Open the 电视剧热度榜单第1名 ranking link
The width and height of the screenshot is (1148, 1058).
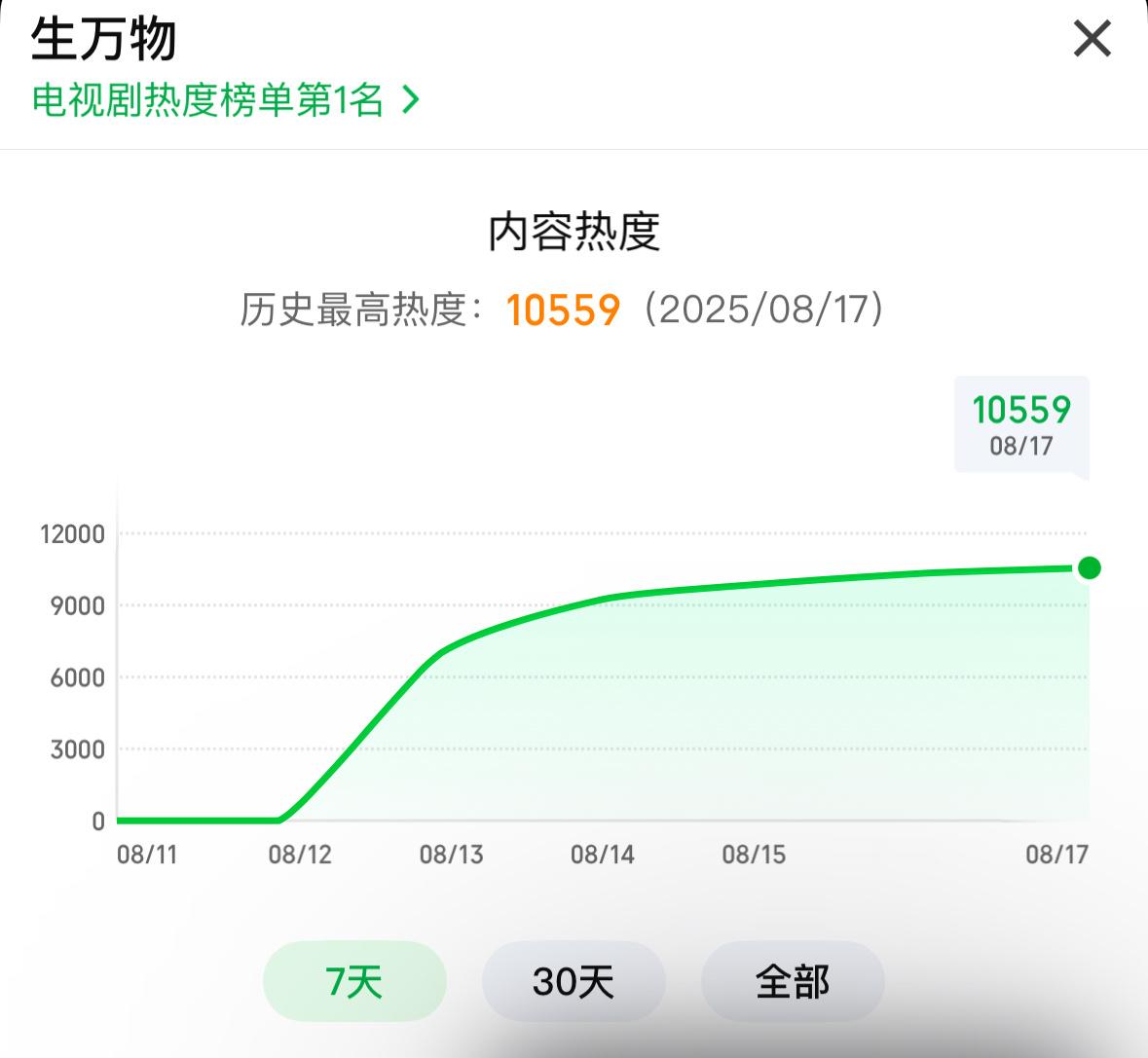coord(226,99)
